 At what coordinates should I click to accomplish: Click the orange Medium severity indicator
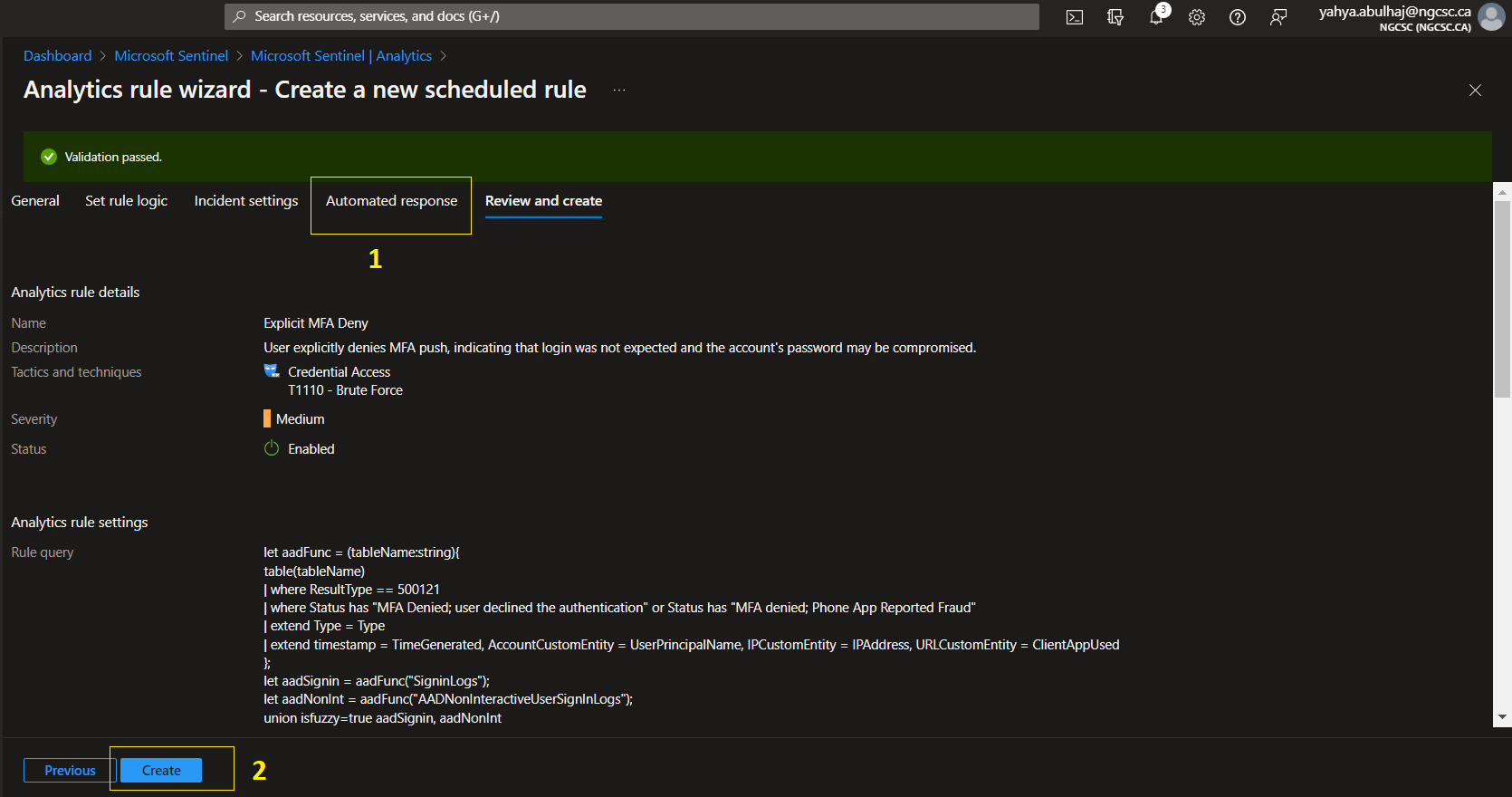tap(267, 418)
